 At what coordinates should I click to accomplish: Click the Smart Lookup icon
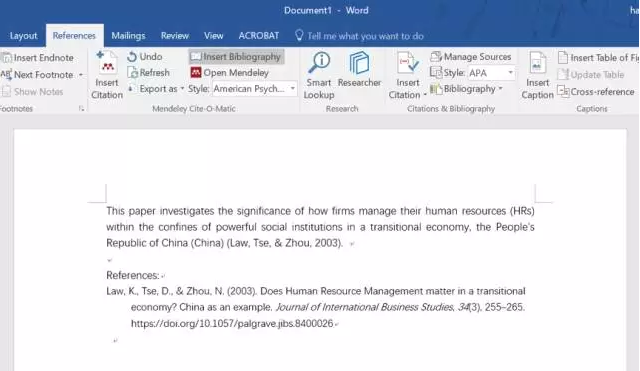[319, 62]
